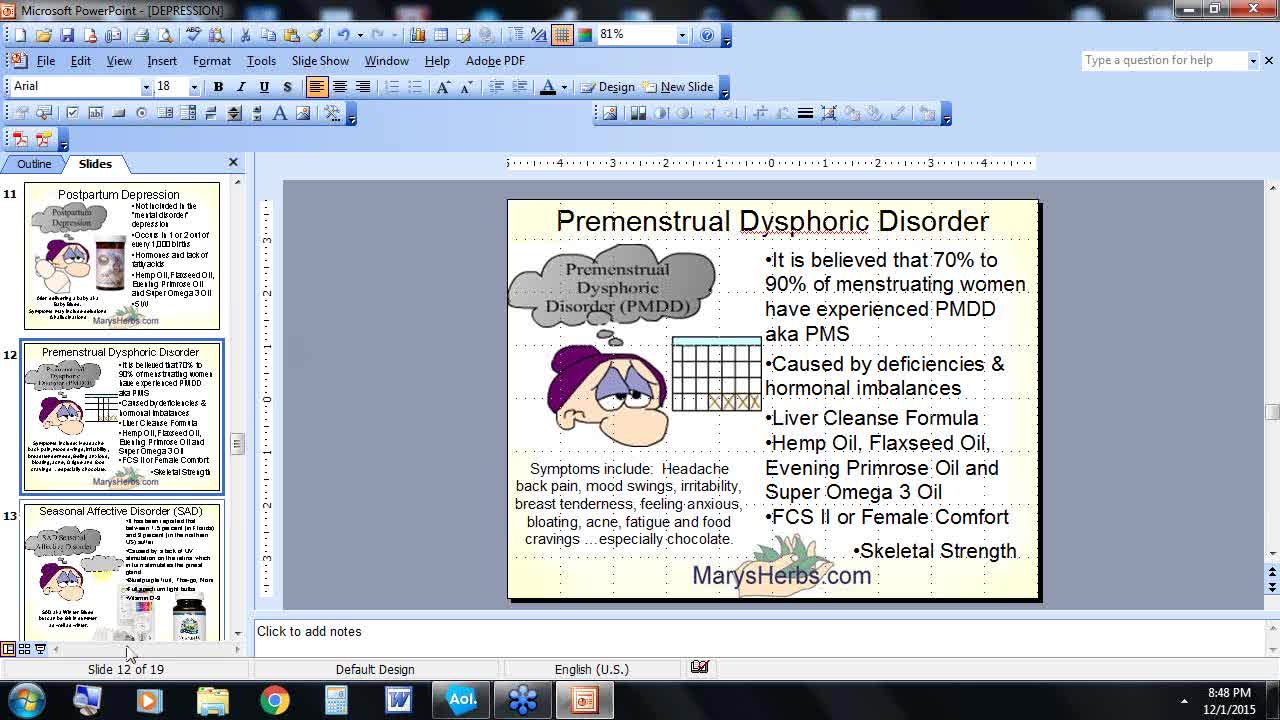The height and width of the screenshot is (720, 1280).
Task: Click the spelling status book icon in status bar
Action: (x=700, y=667)
